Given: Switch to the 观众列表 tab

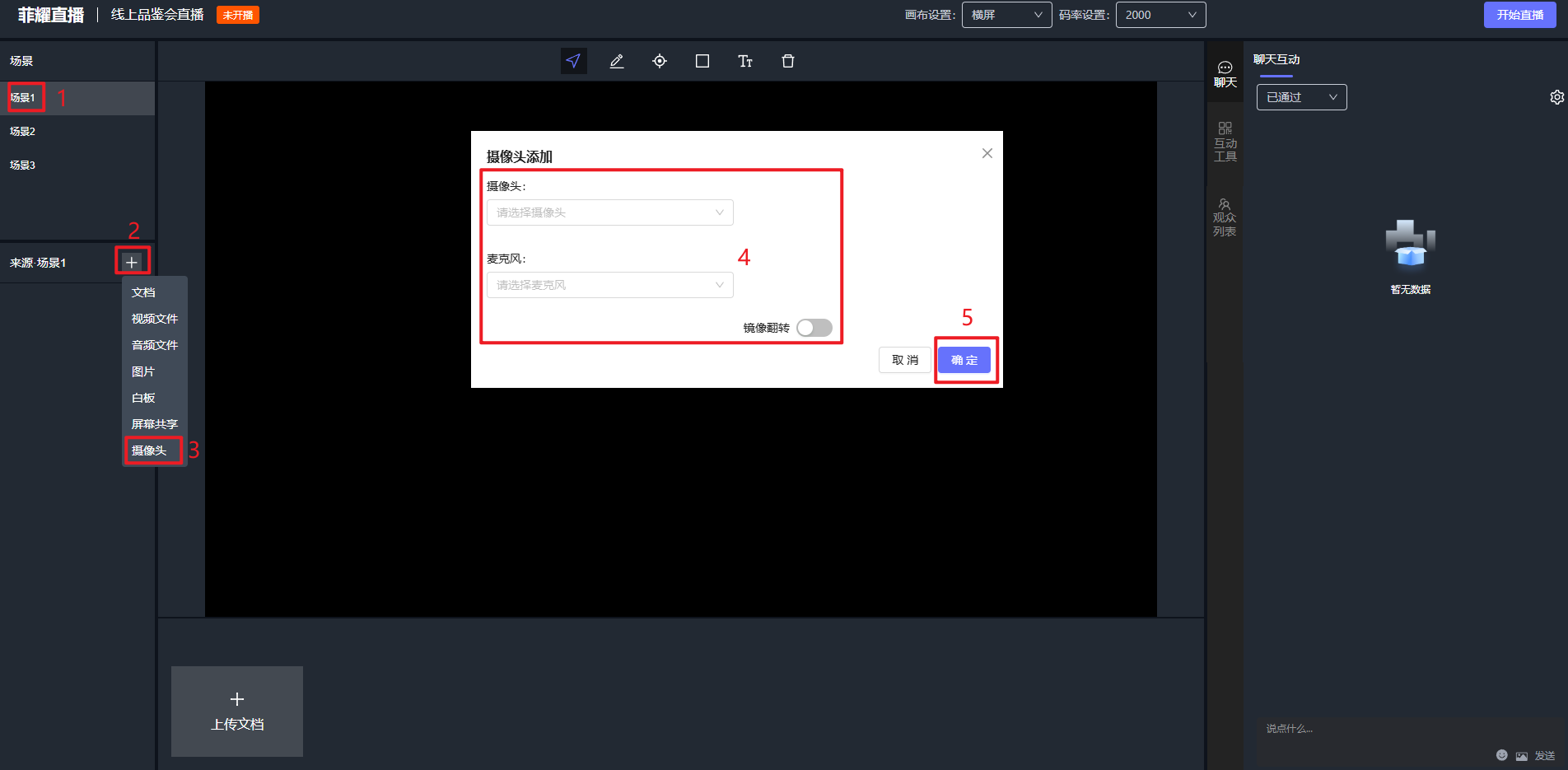Looking at the screenshot, I should (x=1225, y=217).
